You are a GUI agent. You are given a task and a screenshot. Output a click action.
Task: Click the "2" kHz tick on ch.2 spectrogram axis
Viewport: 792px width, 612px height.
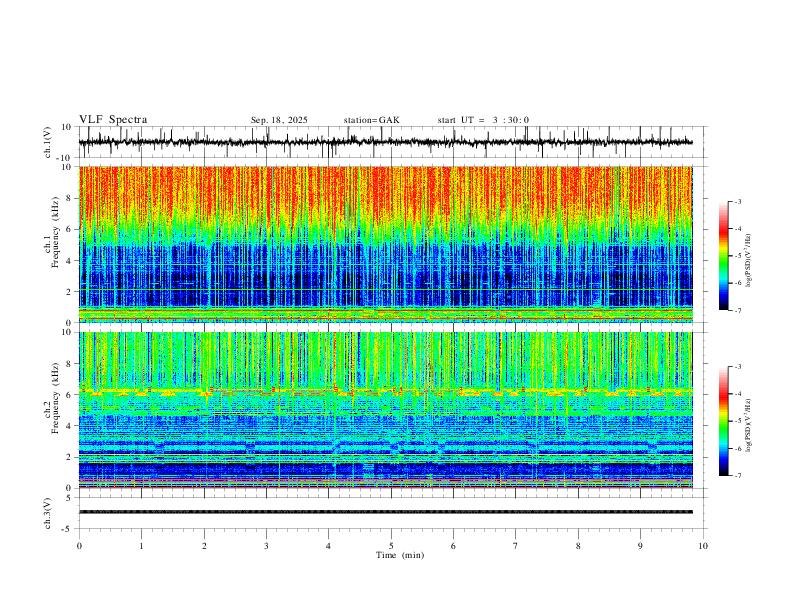[69, 457]
